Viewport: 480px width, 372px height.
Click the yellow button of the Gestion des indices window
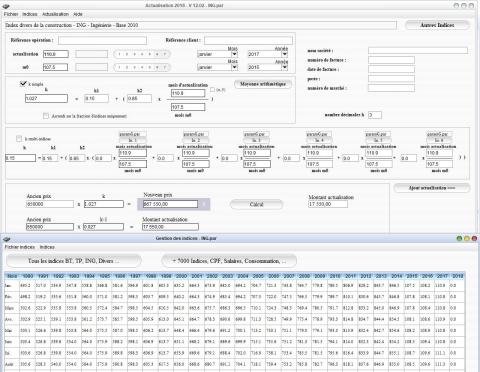point(467,238)
